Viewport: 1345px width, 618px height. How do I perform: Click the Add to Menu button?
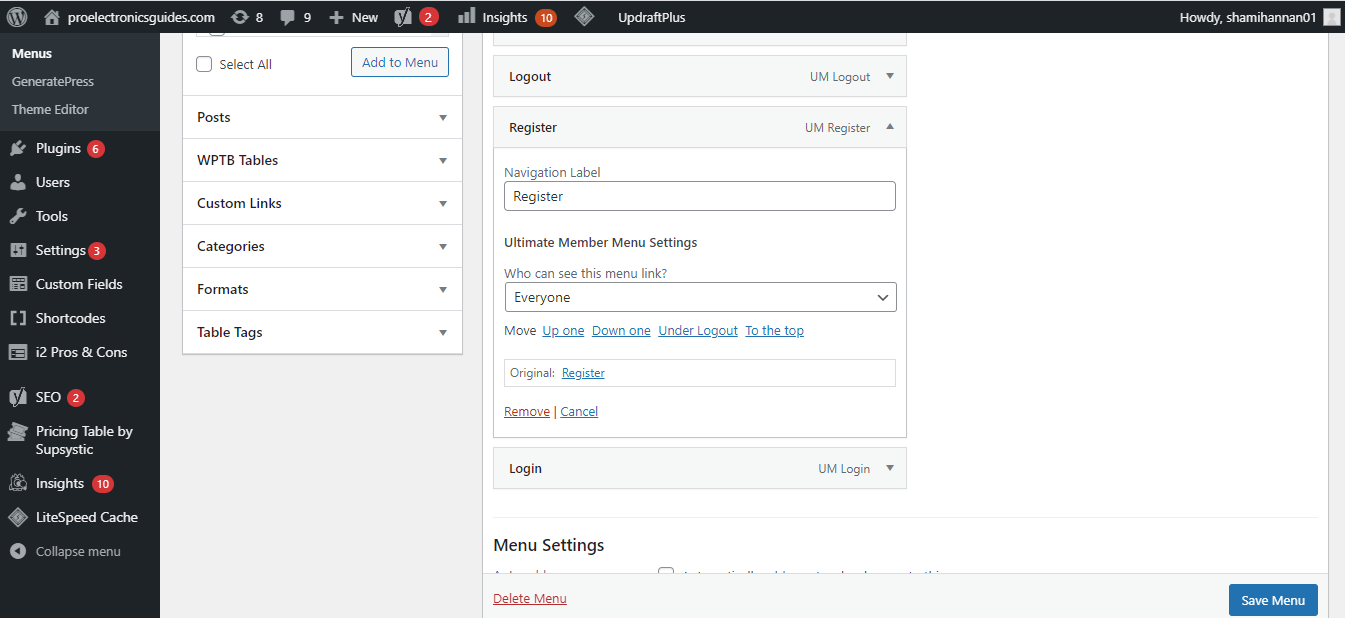point(400,62)
